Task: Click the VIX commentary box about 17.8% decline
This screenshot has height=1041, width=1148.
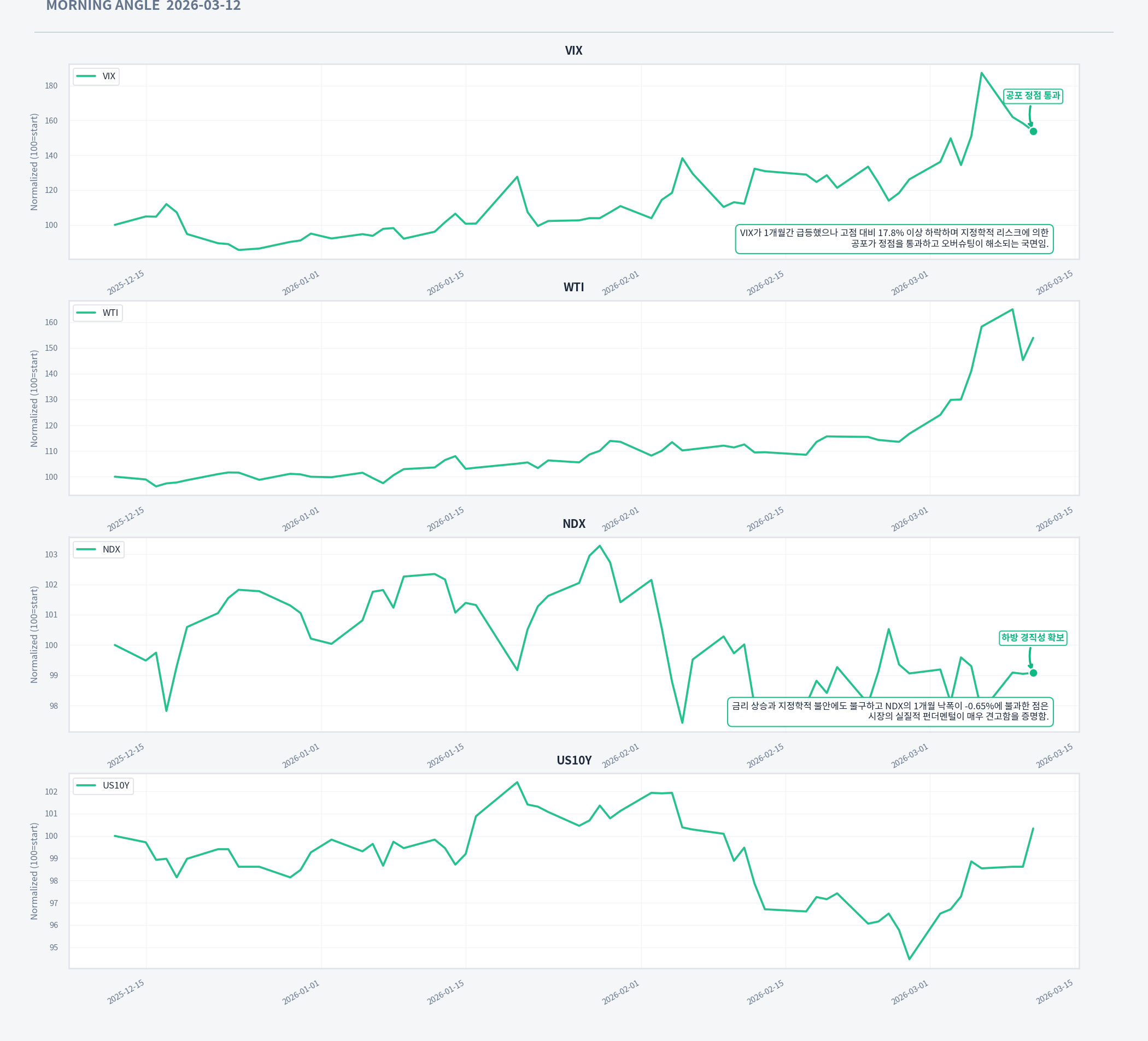Action: pos(893,238)
